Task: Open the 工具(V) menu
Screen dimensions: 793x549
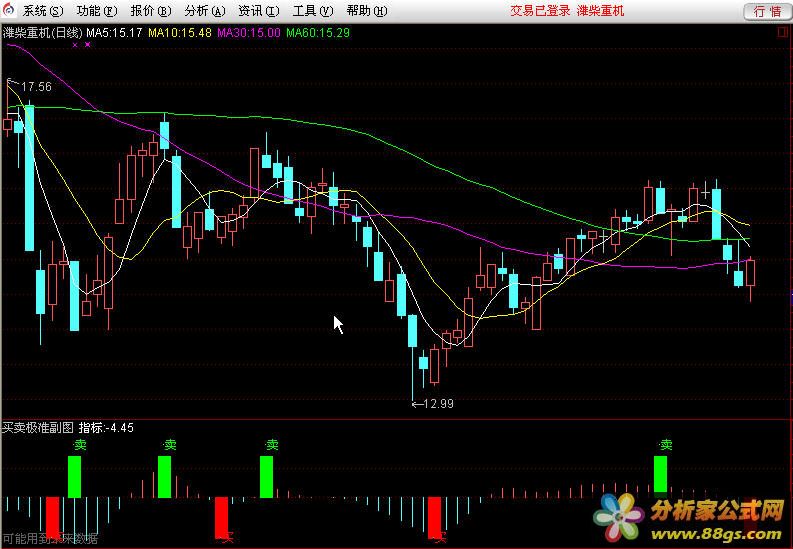Action: pyautogui.click(x=313, y=11)
